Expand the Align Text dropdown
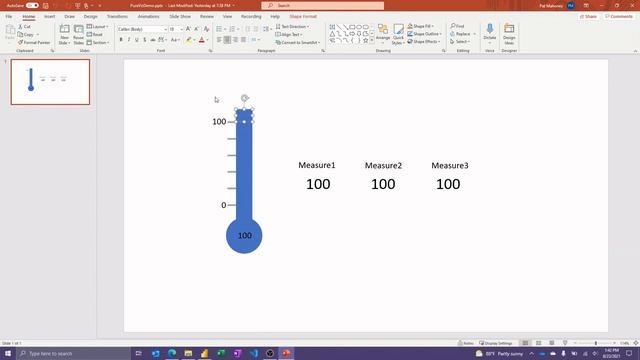 [289, 35]
